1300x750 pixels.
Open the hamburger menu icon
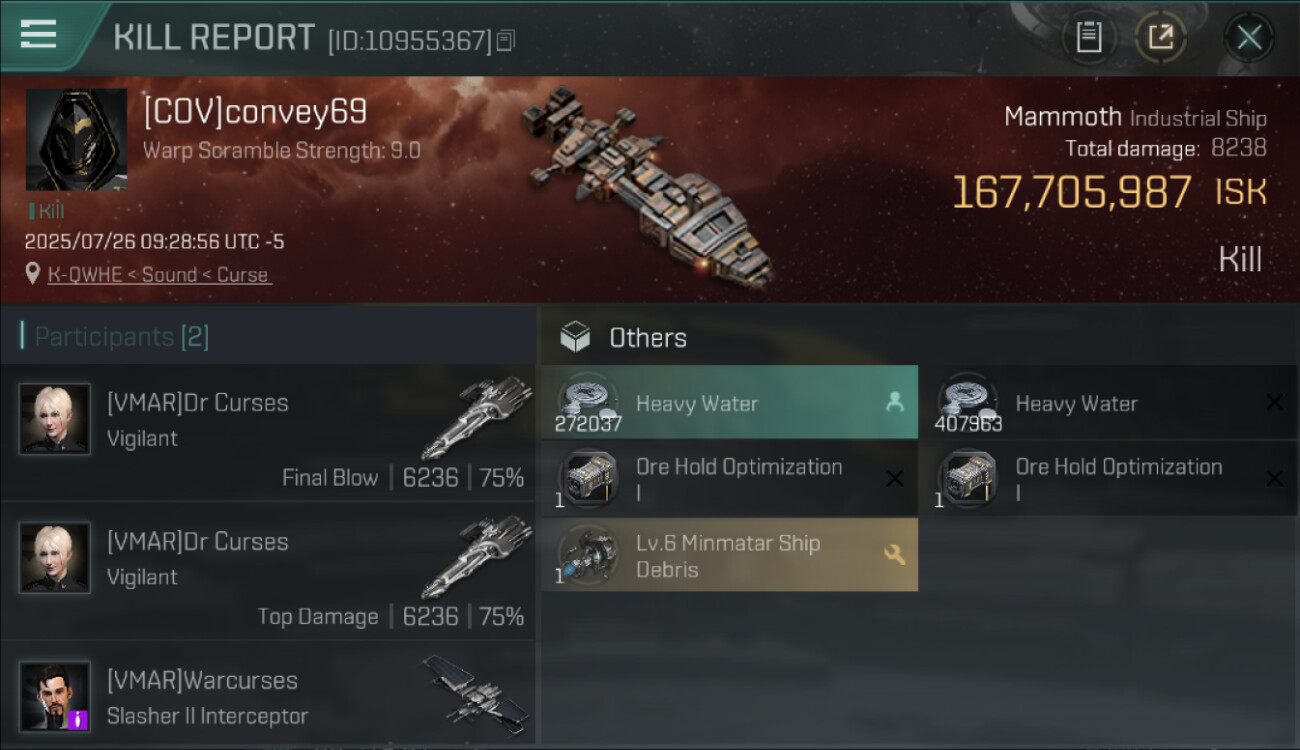point(39,34)
